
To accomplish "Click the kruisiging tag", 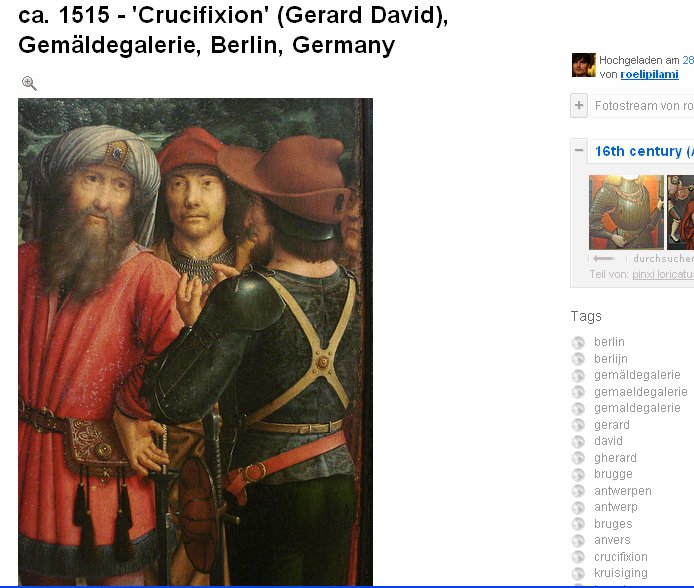I will coord(621,573).
